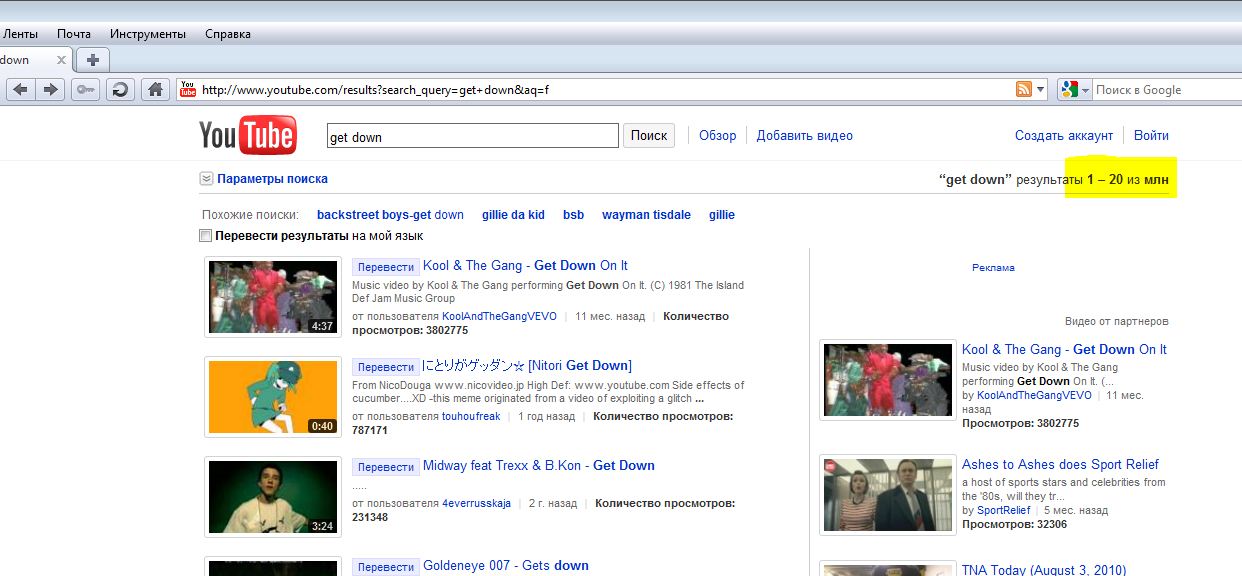
Task: Open the Midway feat Trexx thumbnail
Action: [x=273, y=497]
